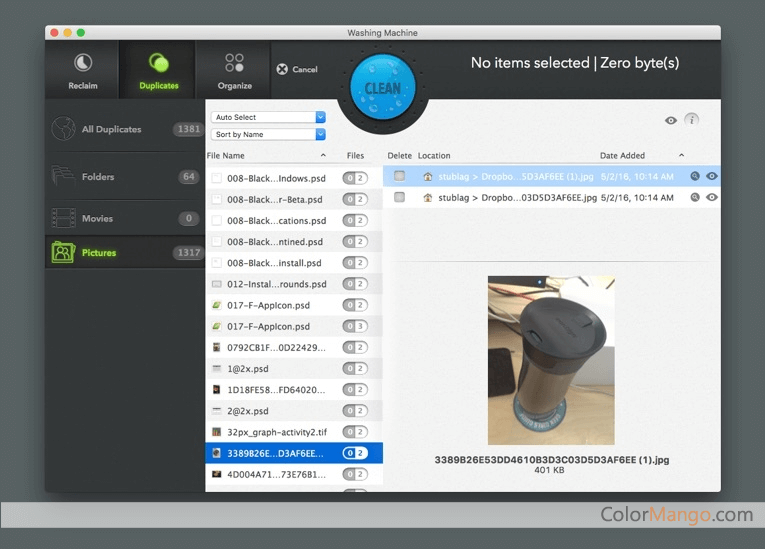The width and height of the screenshot is (765, 549).
Task: Click thumbnail icon of 3389B26E...D3AF6EE
Action: pos(217,453)
